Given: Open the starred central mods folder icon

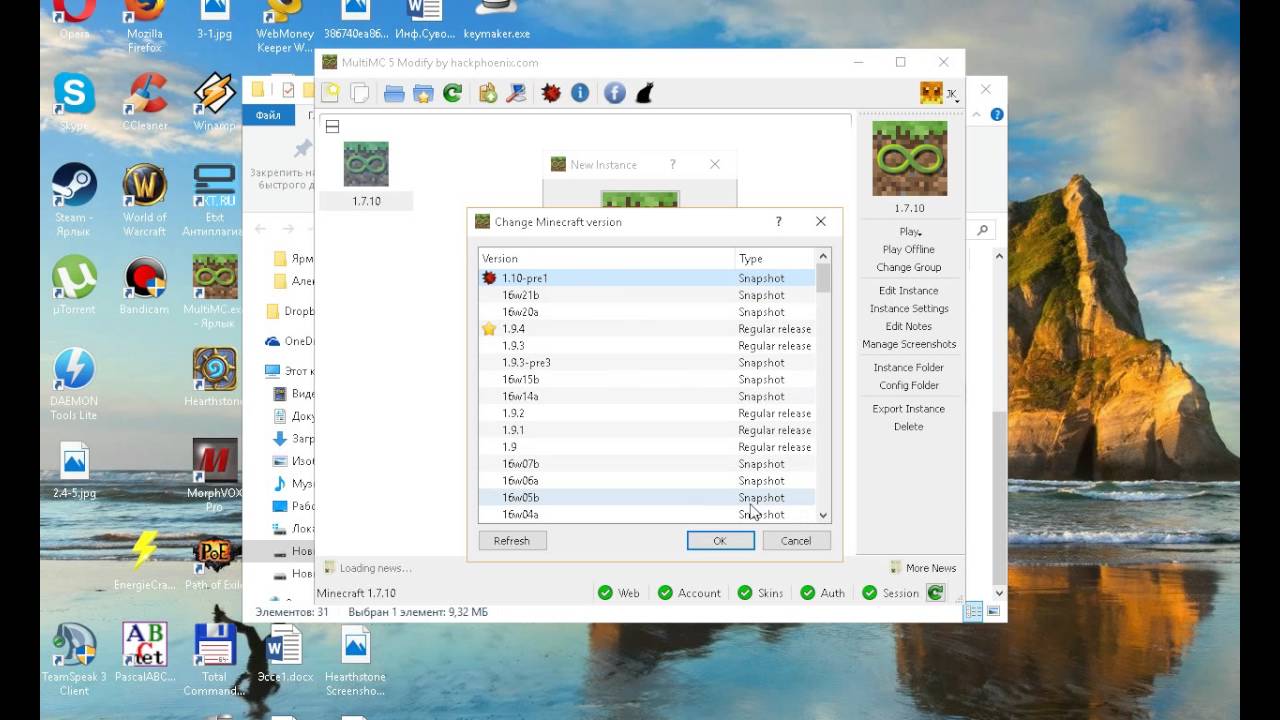Looking at the screenshot, I should [423, 93].
